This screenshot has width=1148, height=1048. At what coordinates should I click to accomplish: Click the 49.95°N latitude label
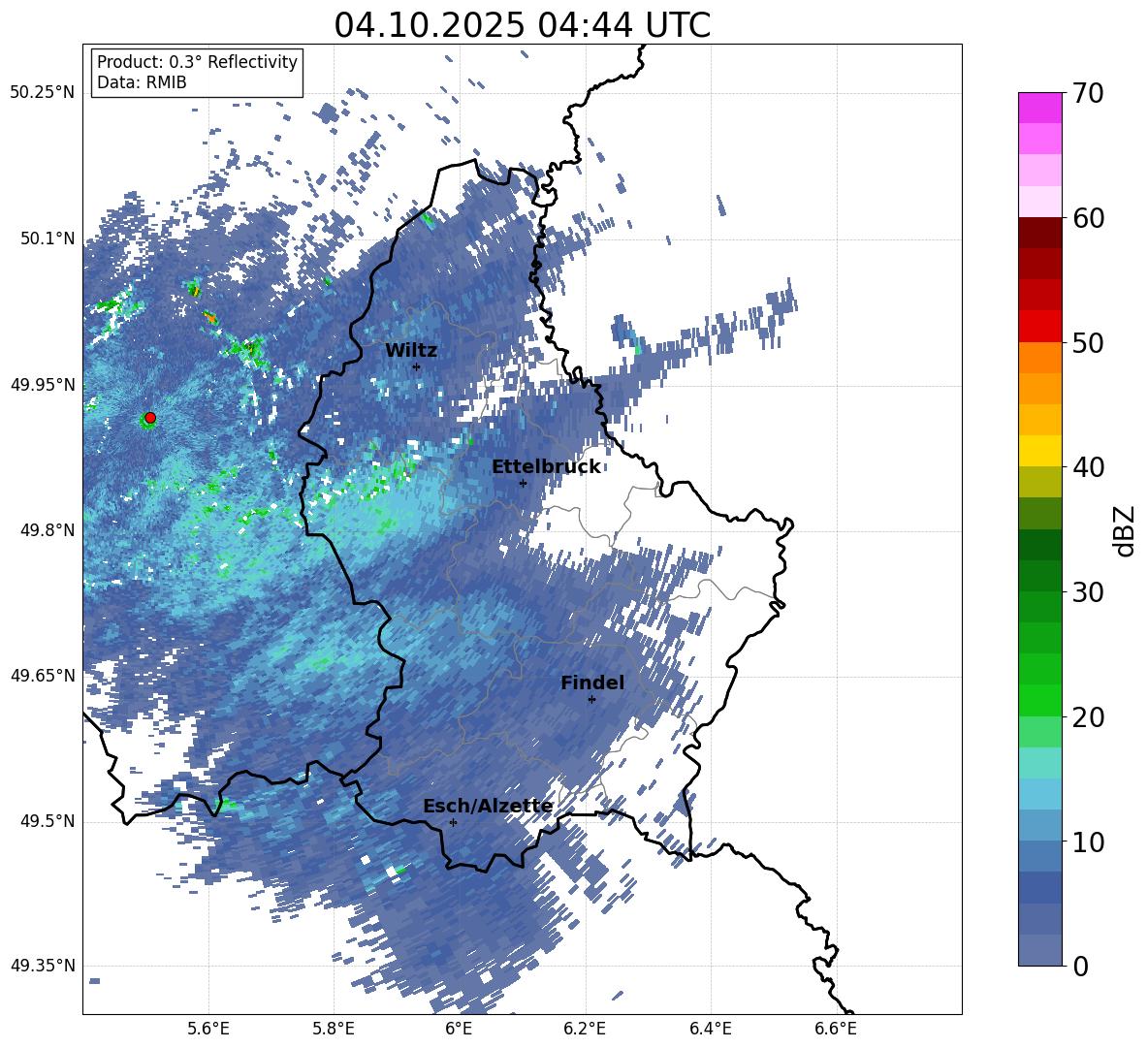click(x=43, y=385)
